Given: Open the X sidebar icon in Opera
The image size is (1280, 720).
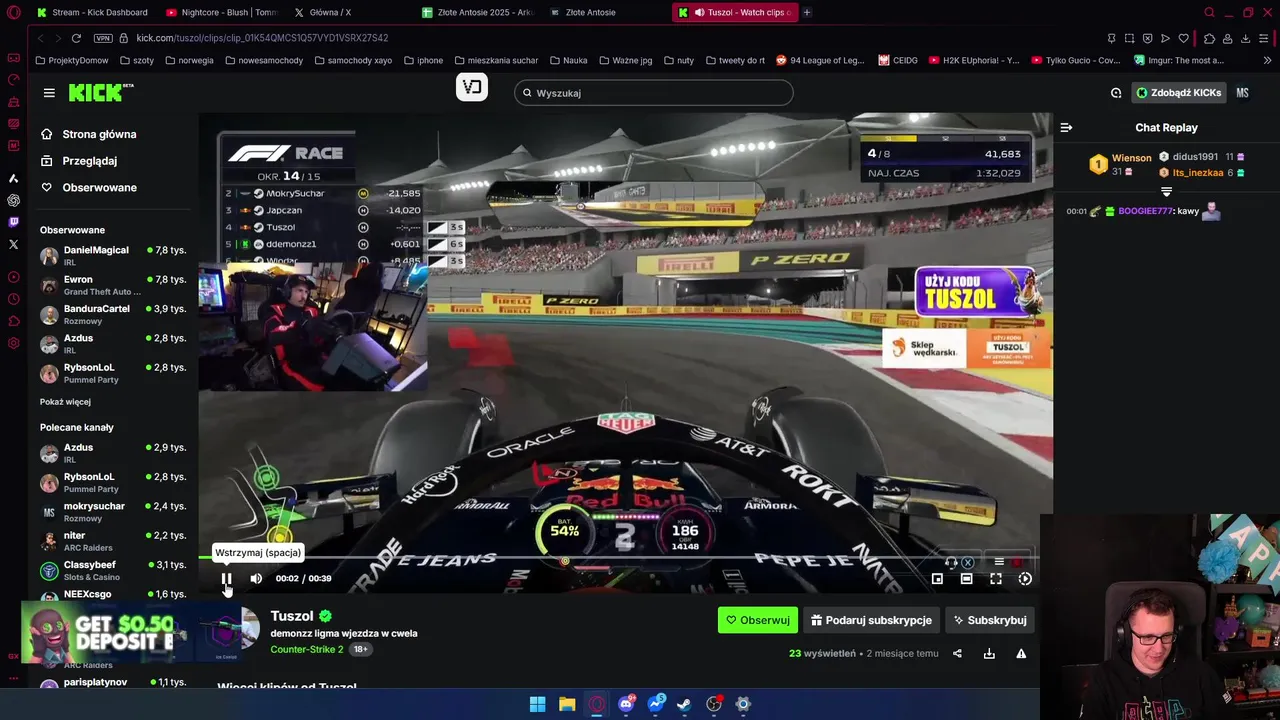Looking at the screenshot, I should coord(13,244).
